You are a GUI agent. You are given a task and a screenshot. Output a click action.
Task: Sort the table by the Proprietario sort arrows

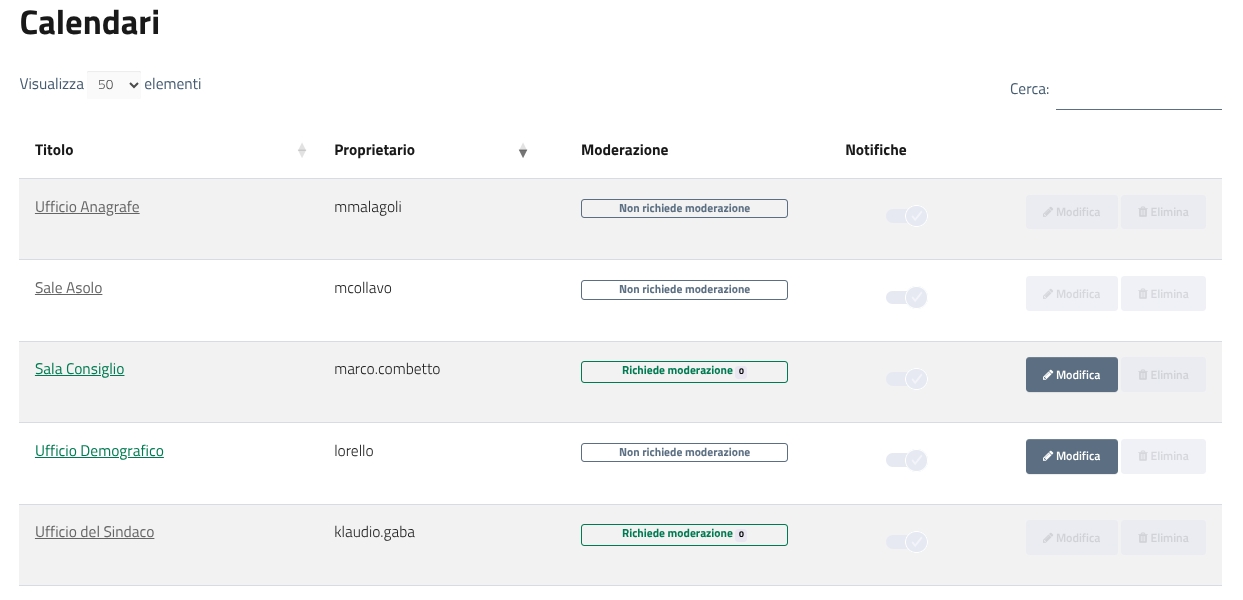tap(522, 151)
